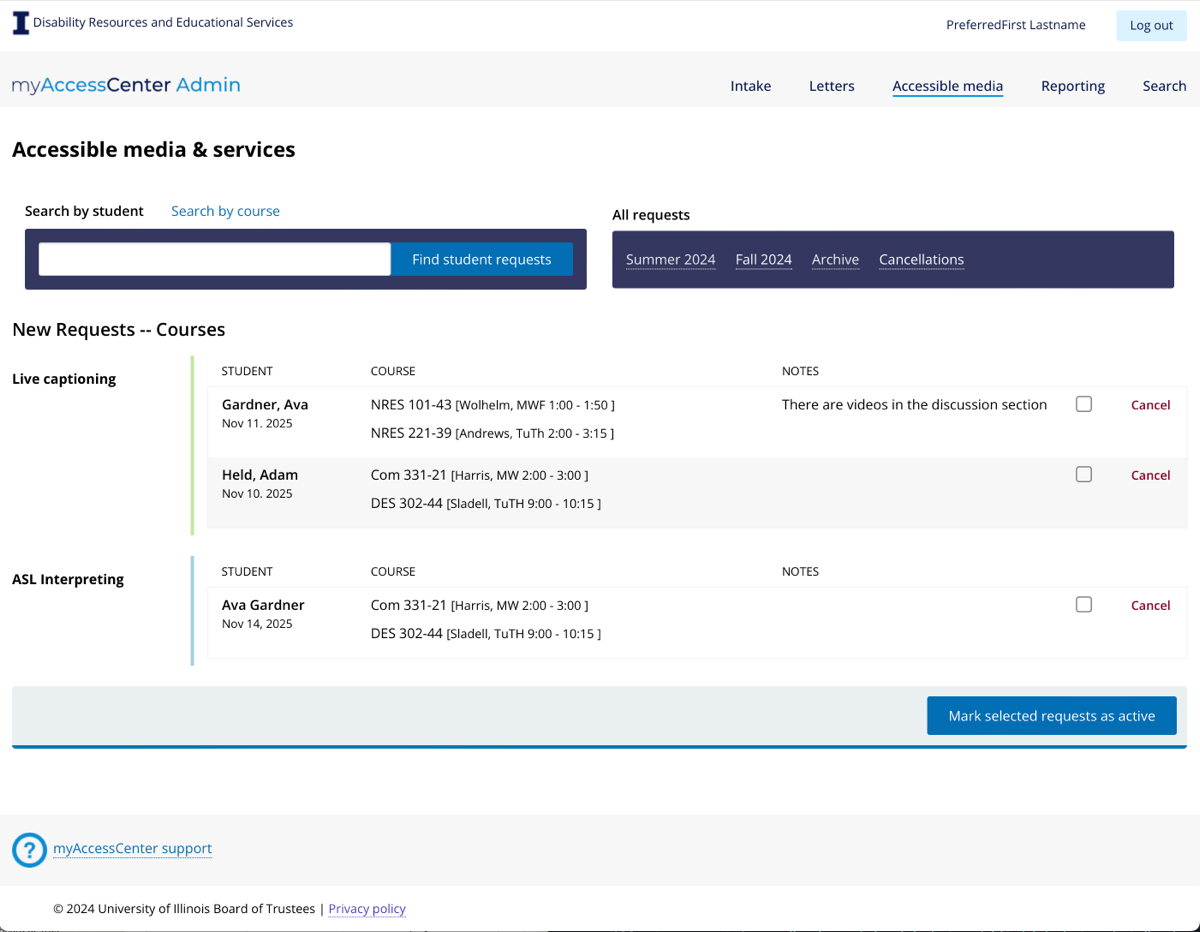Open the Letters section
Viewport: 1200px width, 932px height.
tap(831, 86)
